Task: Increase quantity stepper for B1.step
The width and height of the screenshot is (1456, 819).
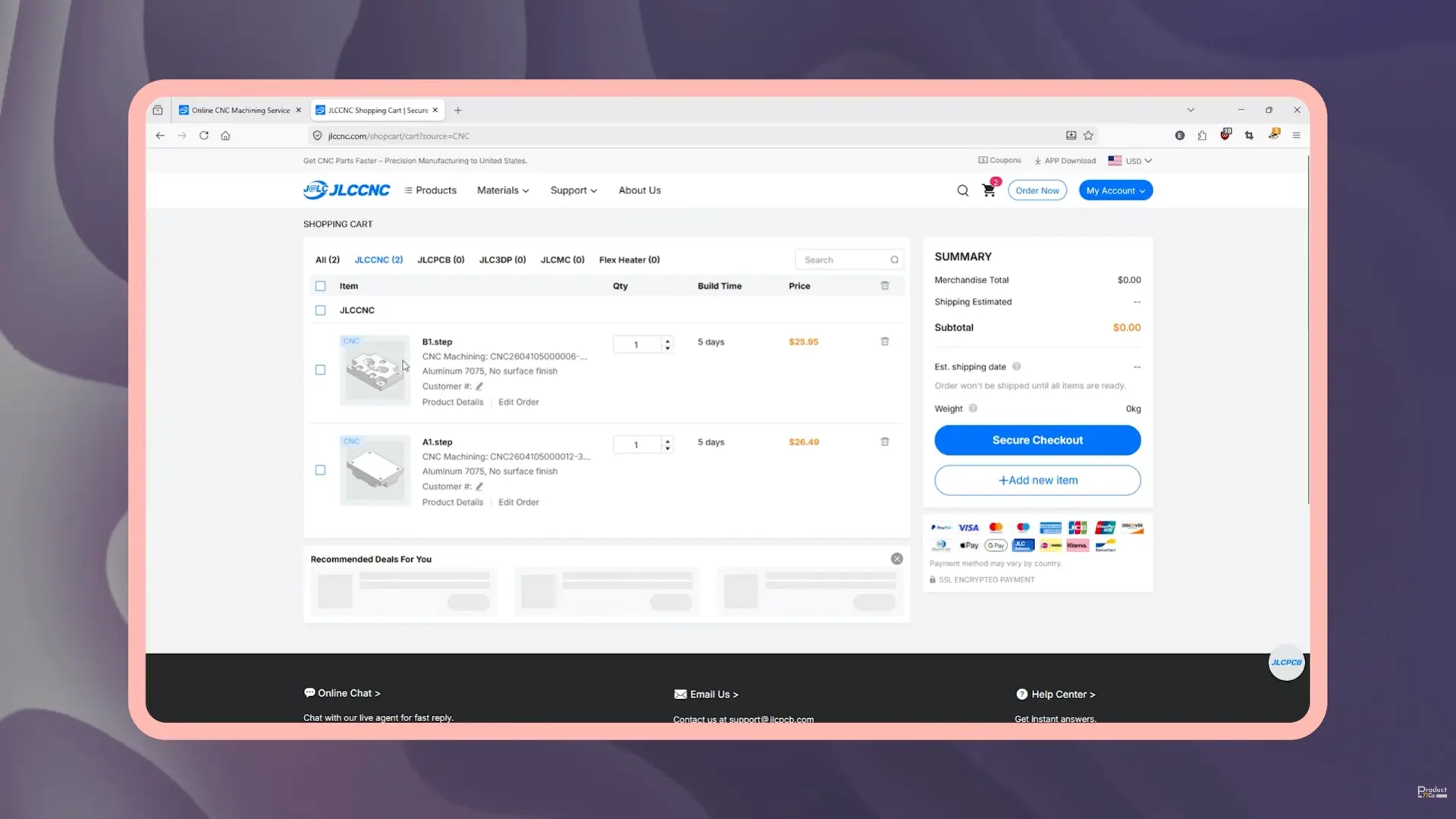Action: 667,340
